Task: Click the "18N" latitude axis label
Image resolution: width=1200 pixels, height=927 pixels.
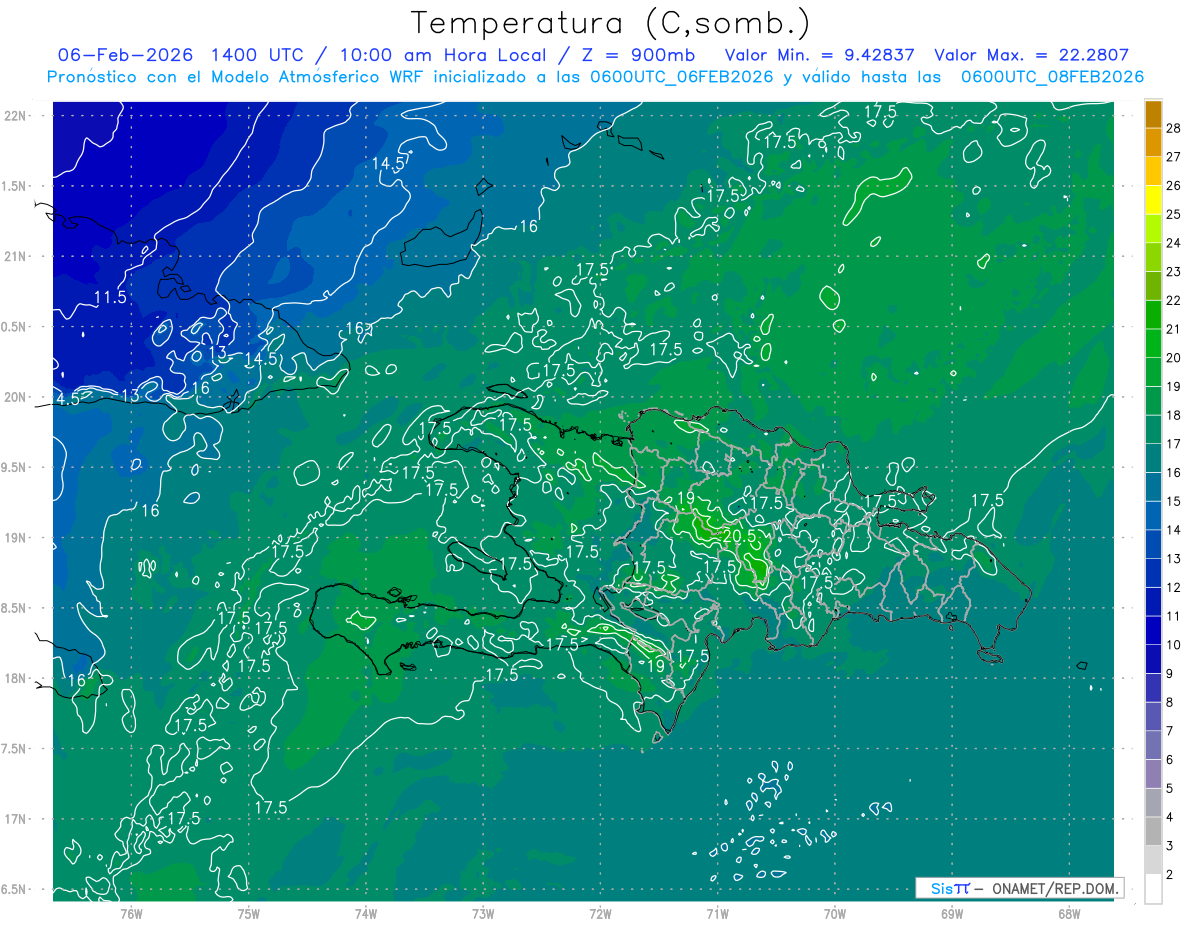Action: coord(14,678)
